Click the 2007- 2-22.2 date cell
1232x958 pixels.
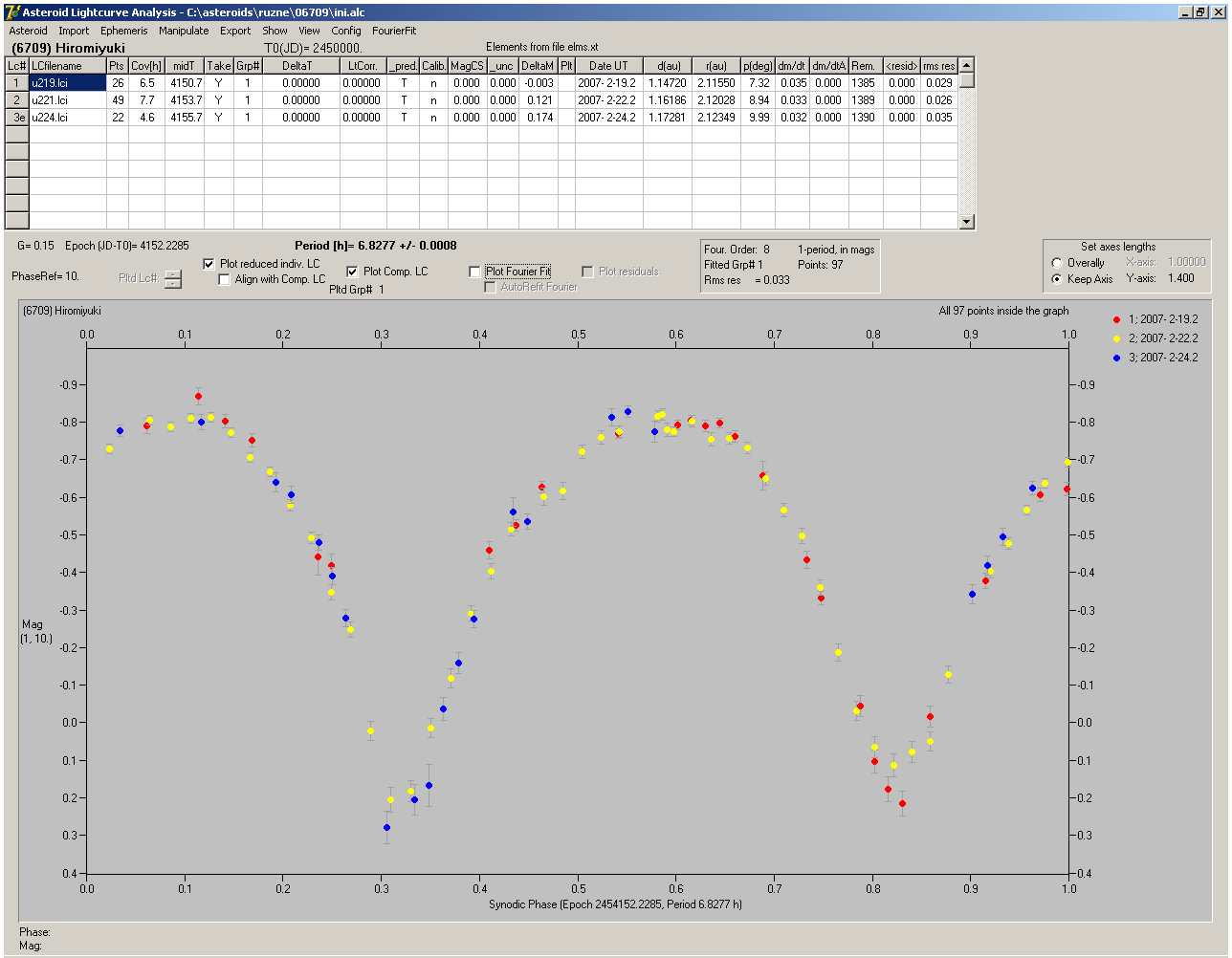click(608, 100)
